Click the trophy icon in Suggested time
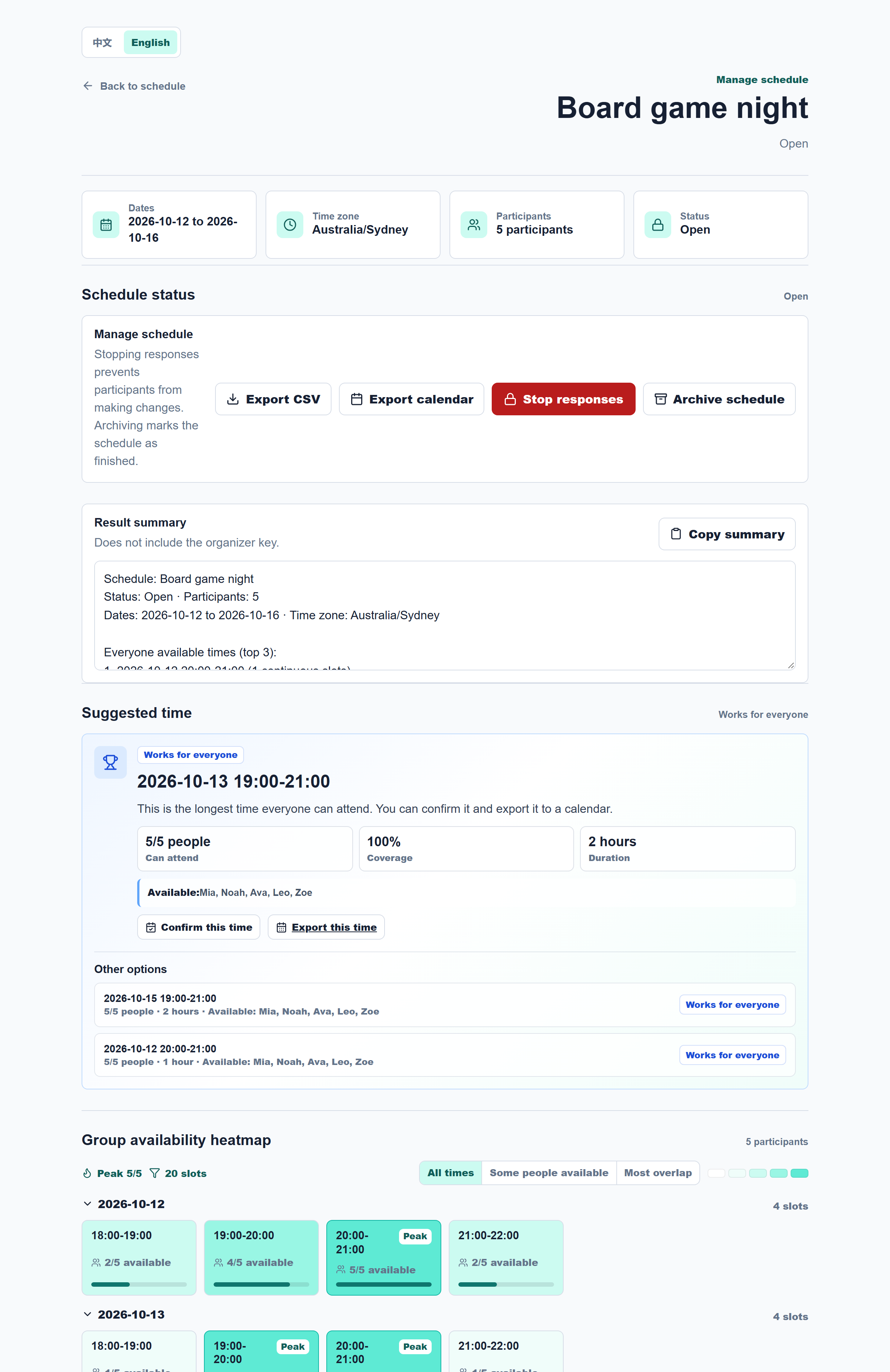The image size is (890, 1372). 111,763
